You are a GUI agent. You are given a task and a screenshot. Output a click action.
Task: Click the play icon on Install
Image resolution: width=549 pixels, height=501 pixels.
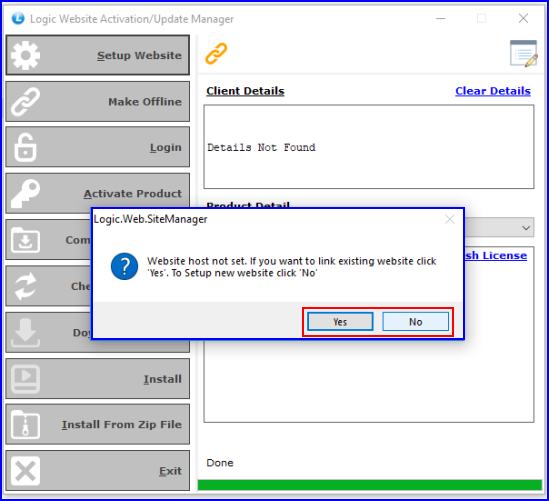(x=25, y=379)
